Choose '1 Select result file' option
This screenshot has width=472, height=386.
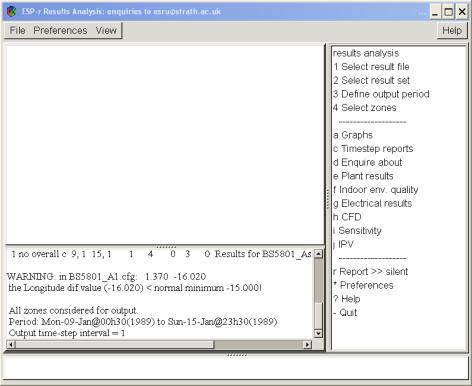(x=371, y=67)
